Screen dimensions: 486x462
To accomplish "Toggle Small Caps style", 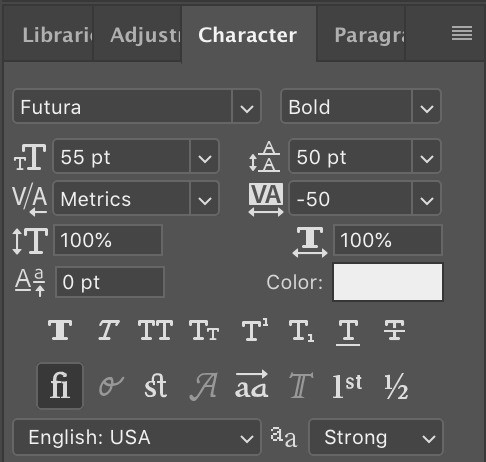I will pos(204,330).
